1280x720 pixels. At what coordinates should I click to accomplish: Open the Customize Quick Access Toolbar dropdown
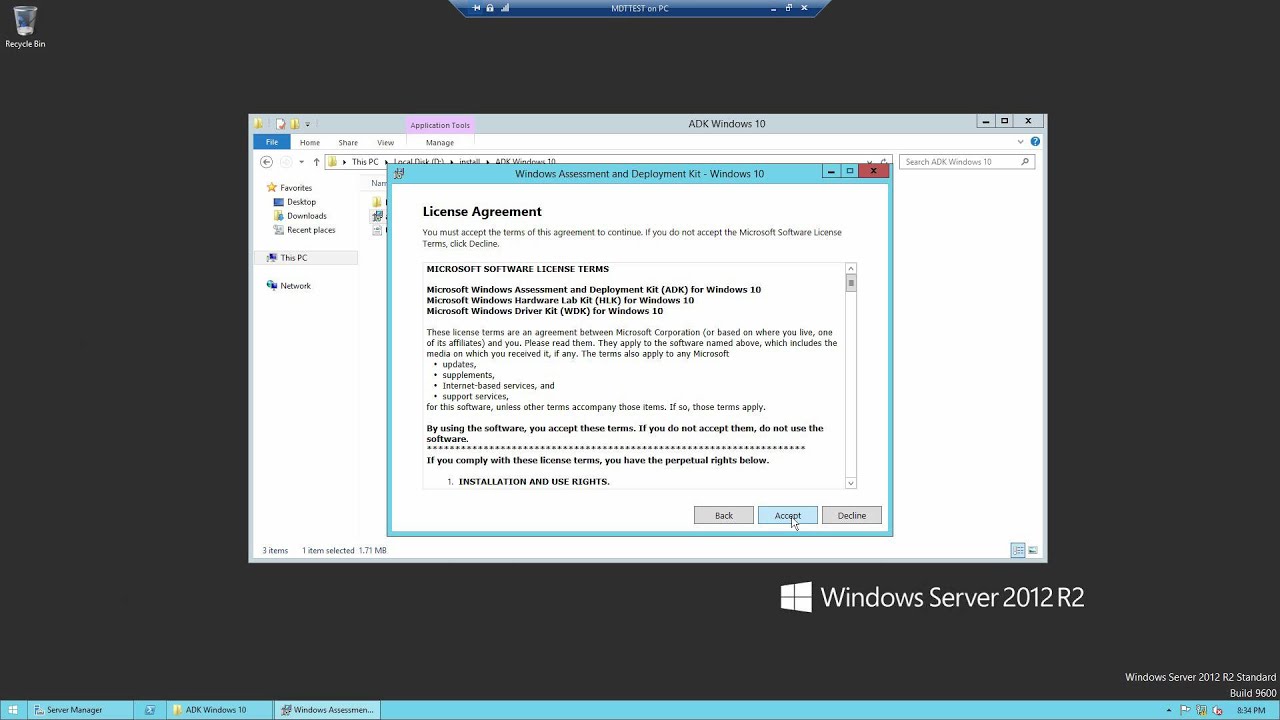coord(308,124)
